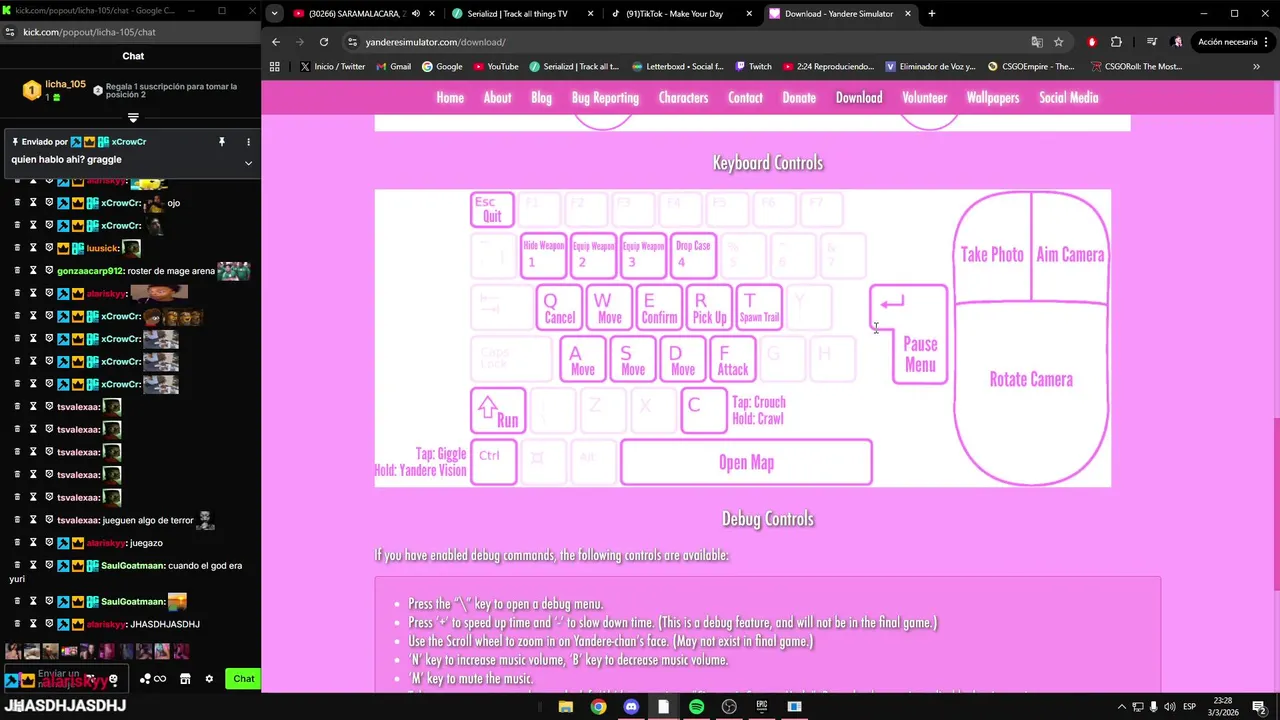Open the translate page icon in address bar
Screen dimensions: 1280x720
[x=1037, y=42]
